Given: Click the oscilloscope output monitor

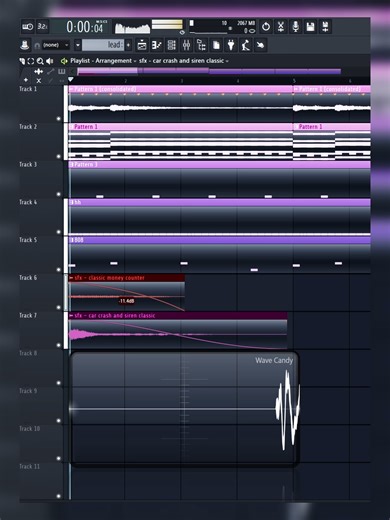Looking at the screenshot, I should [x=132, y=27].
